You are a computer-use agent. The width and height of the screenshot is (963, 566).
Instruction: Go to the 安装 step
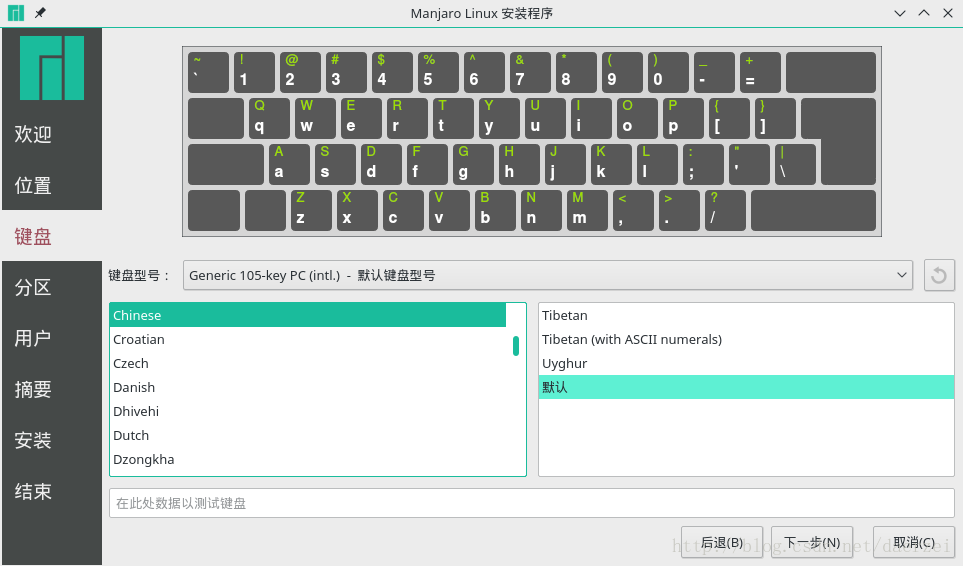(x=33, y=440)
